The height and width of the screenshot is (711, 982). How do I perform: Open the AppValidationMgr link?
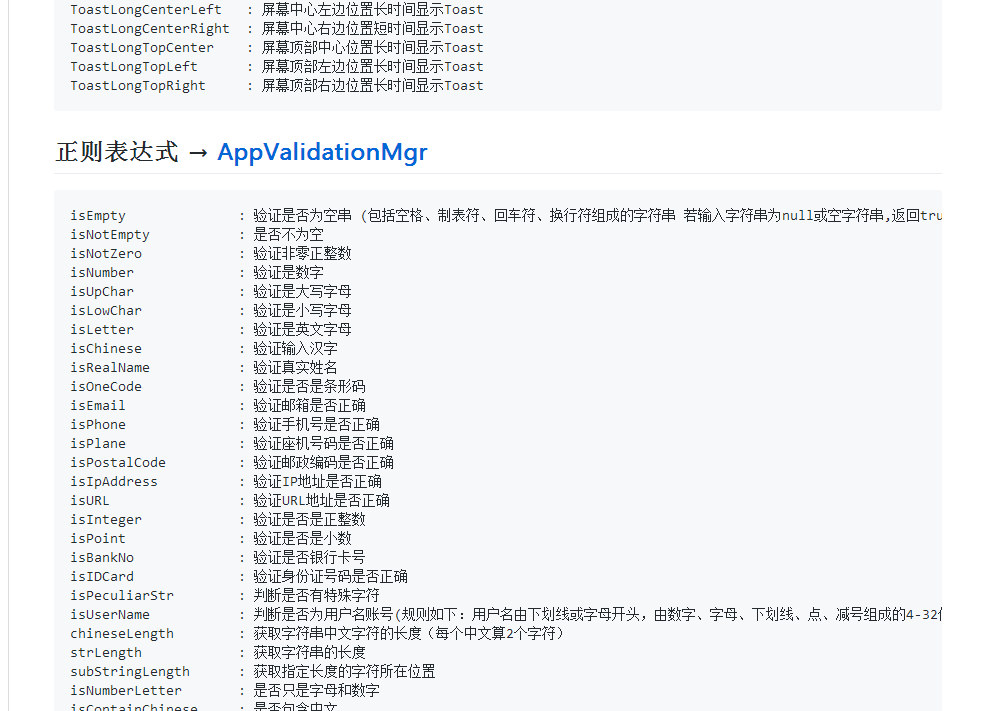(x=322, y=152)
